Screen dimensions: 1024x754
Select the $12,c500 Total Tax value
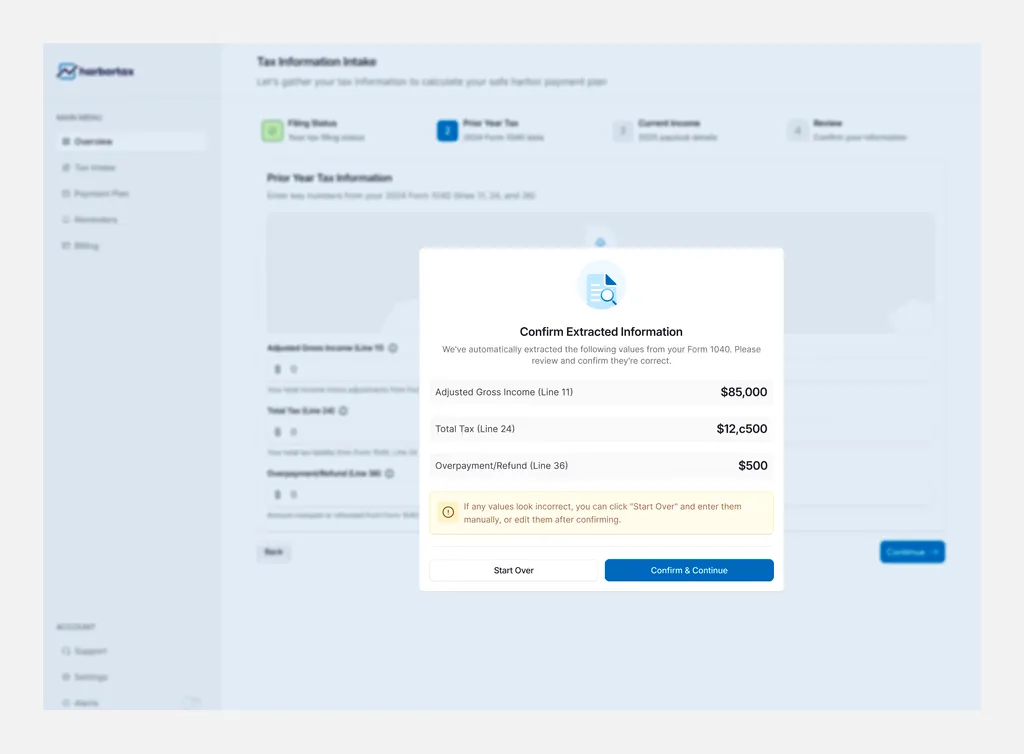point(741,428)
